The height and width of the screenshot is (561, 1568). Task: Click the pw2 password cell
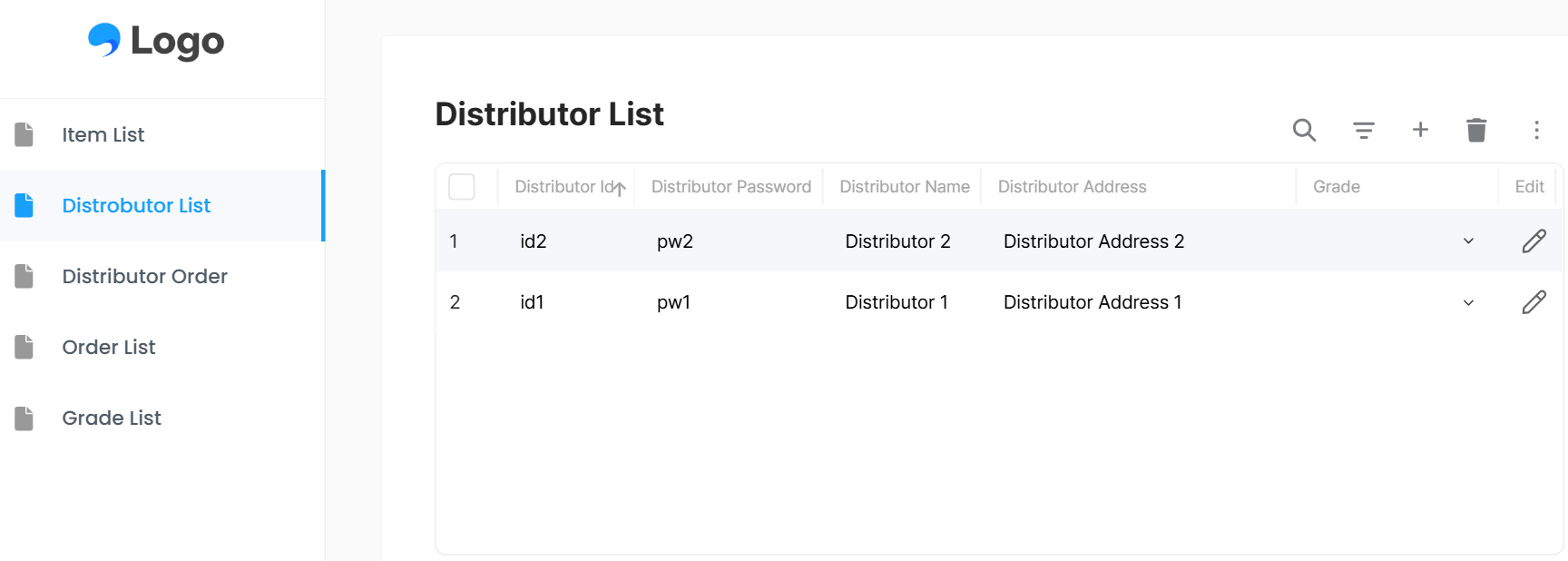pyautogui.click(x=674, y=241)
